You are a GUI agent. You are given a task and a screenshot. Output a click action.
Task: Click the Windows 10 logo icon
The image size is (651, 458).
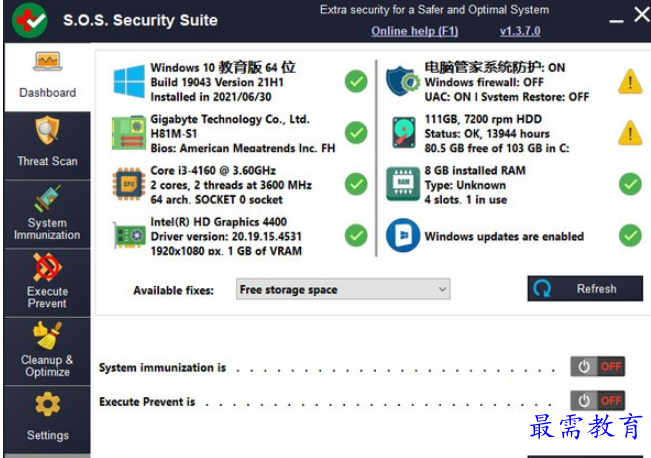[x=129, y=81]
